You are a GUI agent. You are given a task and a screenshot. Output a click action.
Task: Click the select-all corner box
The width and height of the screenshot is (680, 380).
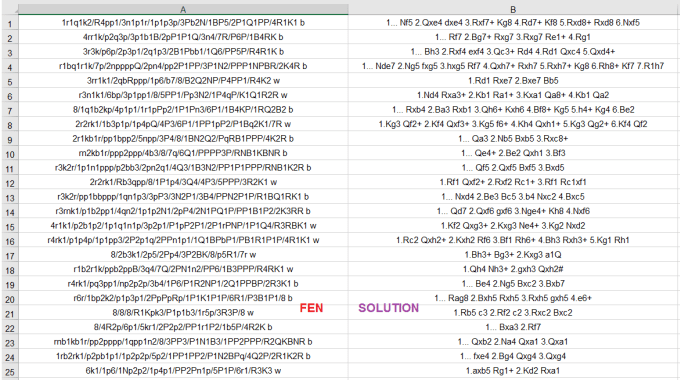click(9, 10)
